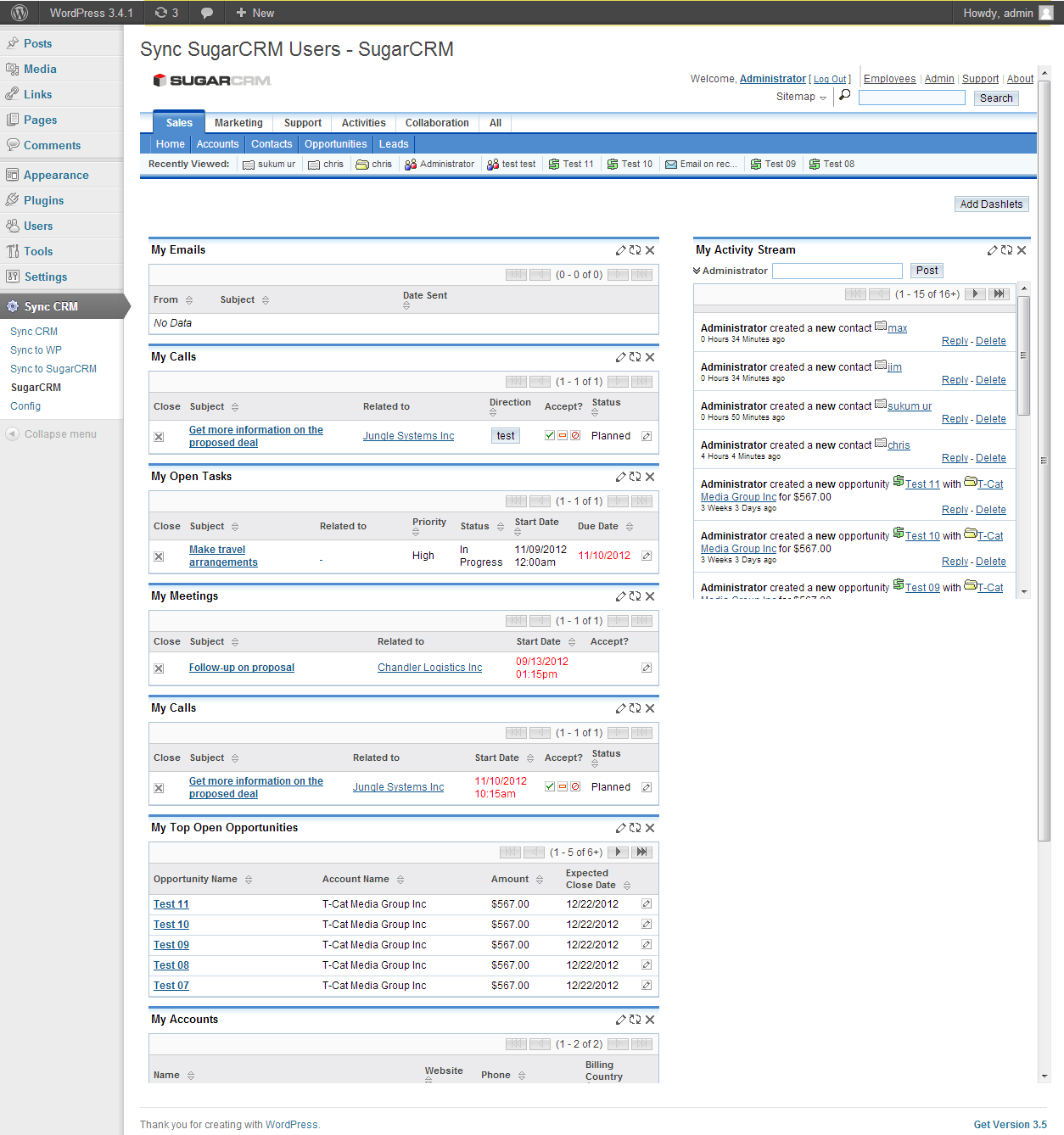The width and height of the screenshot is (1064, 1135).
Task: Click the Activity Stream scrollbar thumb
Action: pyautogui.click(x=1024, y=355)
